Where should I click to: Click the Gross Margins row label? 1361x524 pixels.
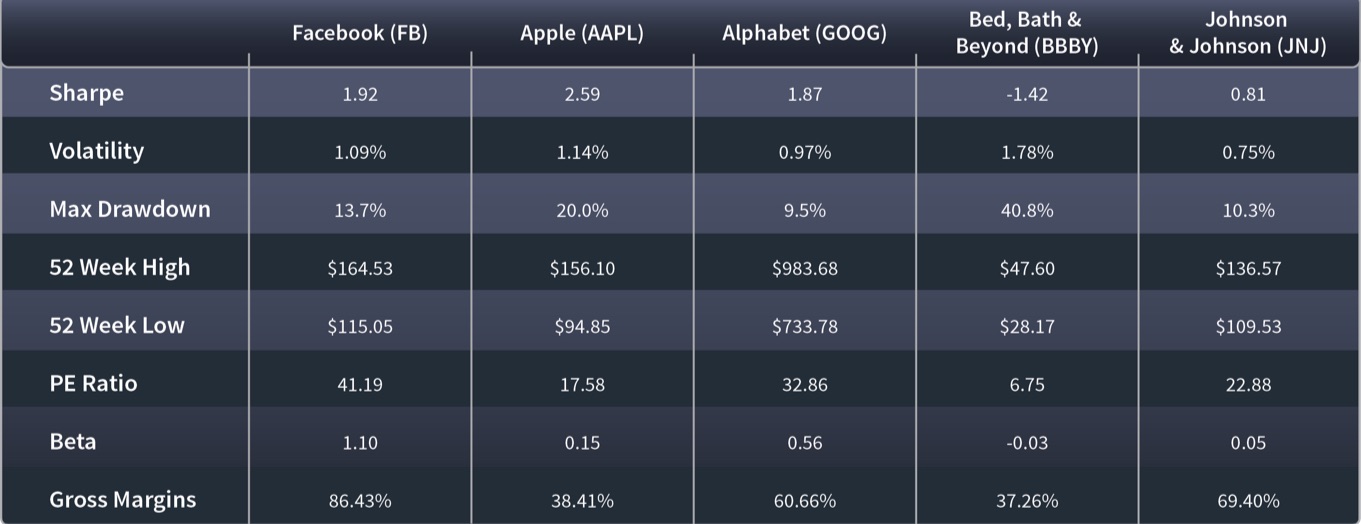coord(123,499)
